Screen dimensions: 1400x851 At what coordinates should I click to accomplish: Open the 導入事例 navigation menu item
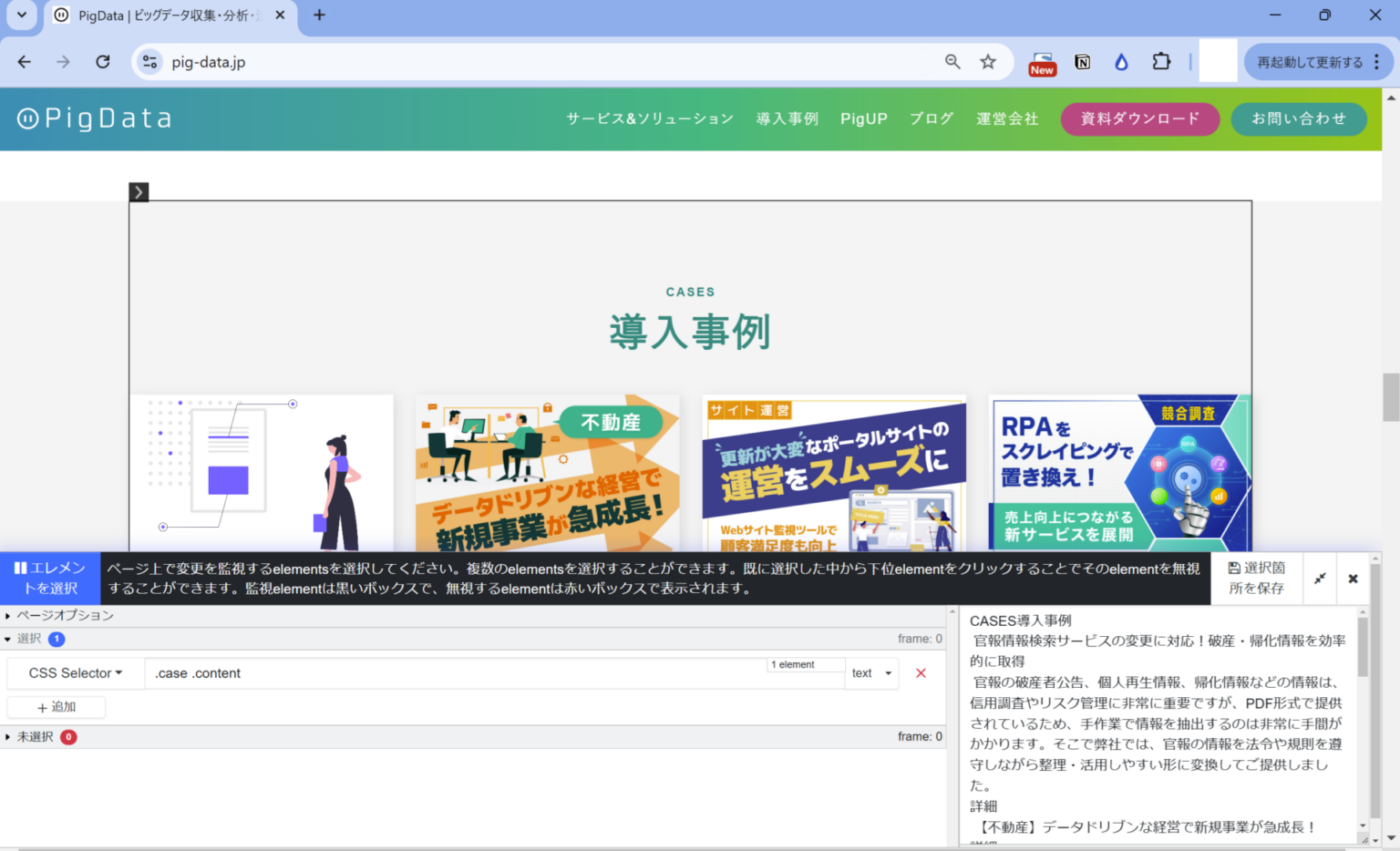(x=787, y=118)
